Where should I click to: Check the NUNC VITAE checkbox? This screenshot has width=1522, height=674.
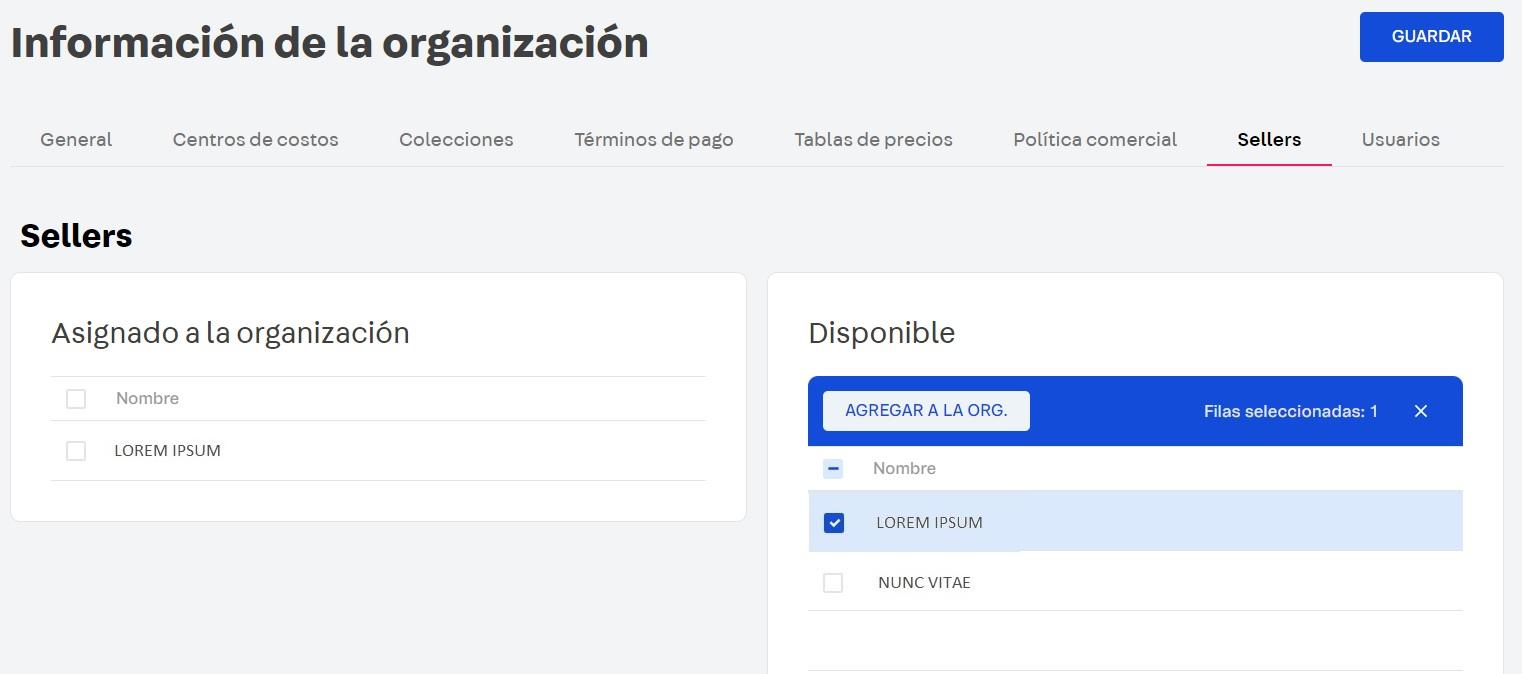point(833,583)
